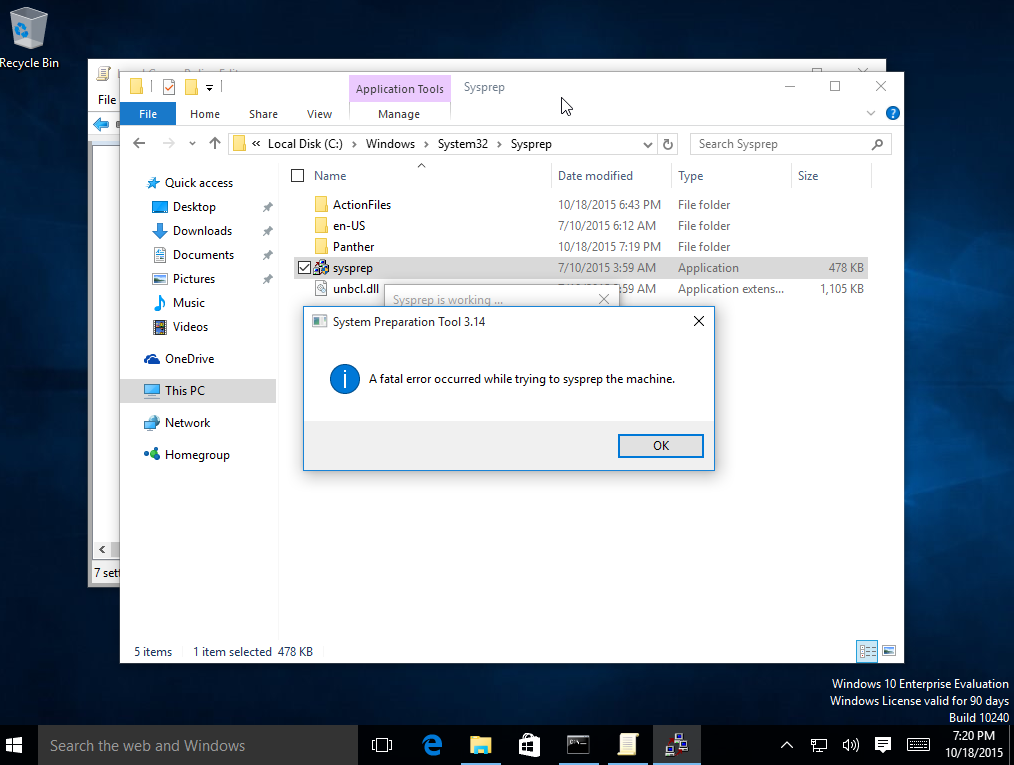
Task: Open Music in the navigation pane
Action: [188, 303]
